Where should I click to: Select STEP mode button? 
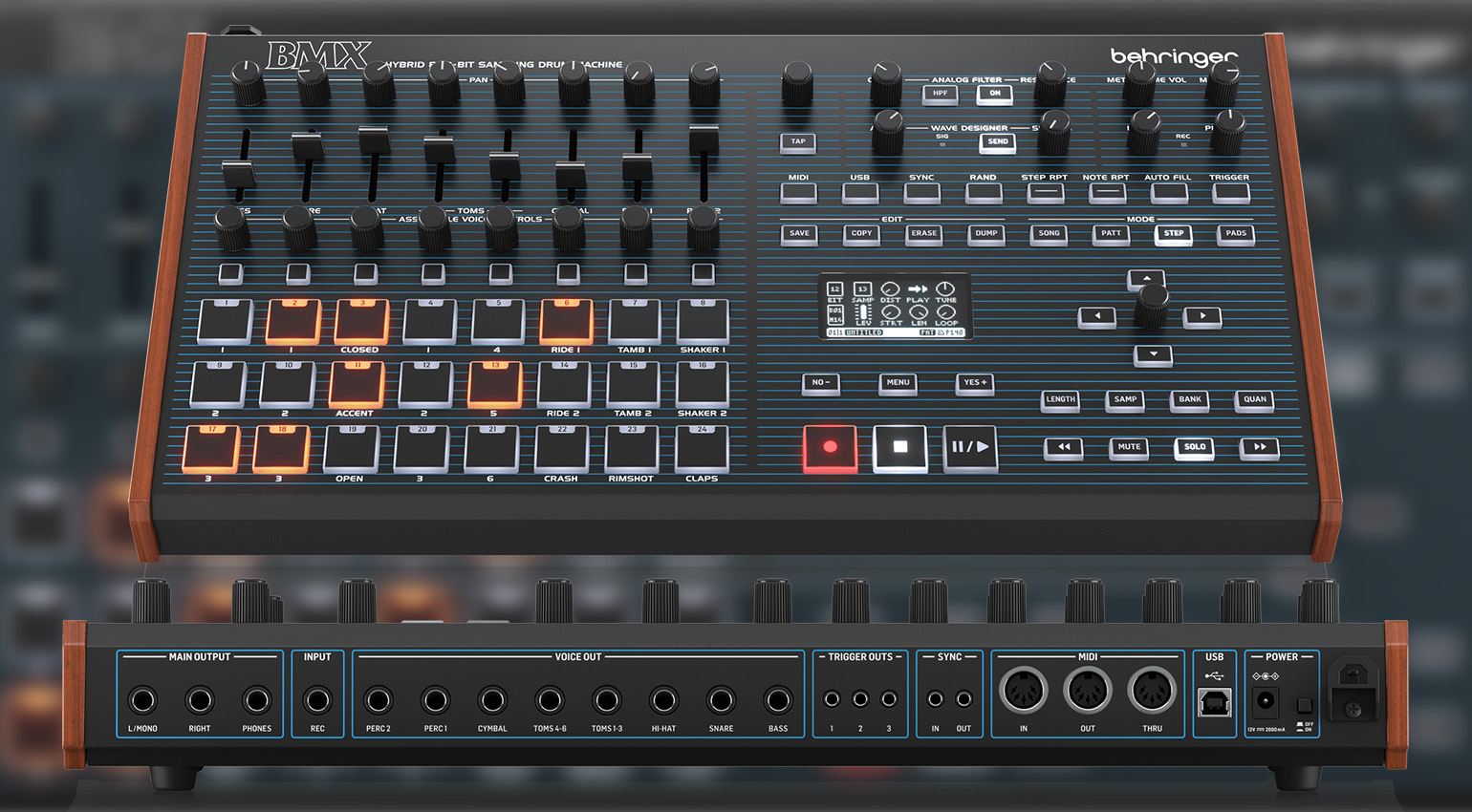tap(1173, 233)
